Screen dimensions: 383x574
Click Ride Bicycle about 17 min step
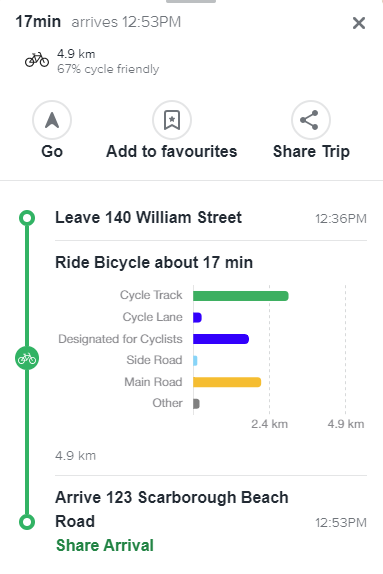pyautogui.click(x=154, y=262)
